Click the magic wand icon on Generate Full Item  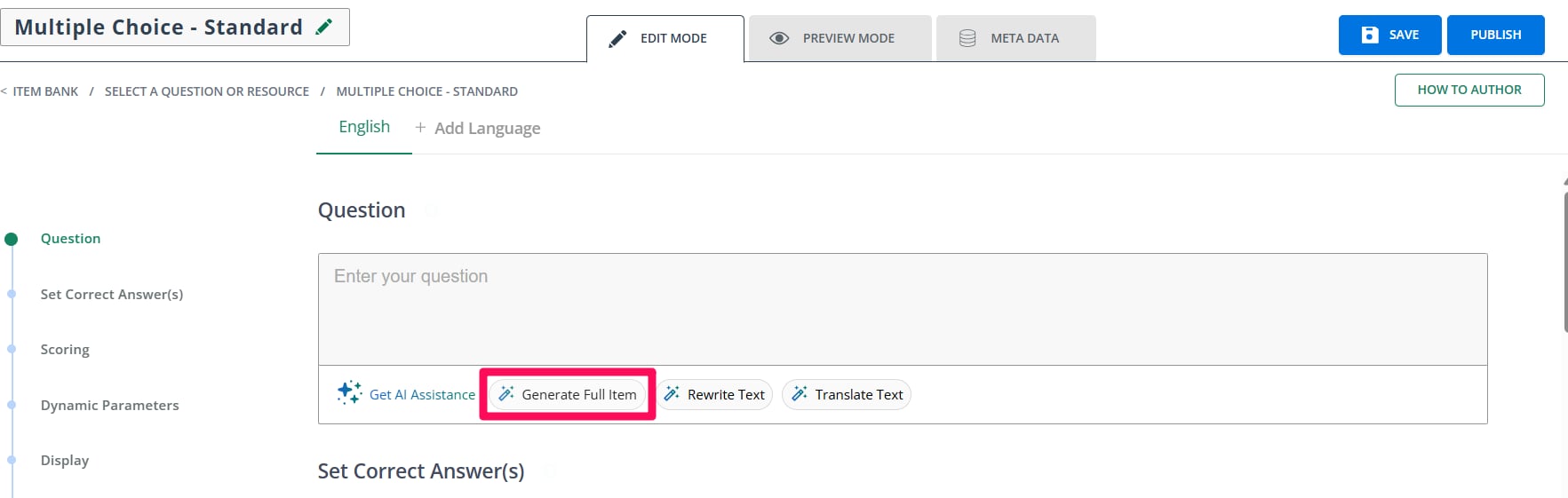[x=506, y=394]
